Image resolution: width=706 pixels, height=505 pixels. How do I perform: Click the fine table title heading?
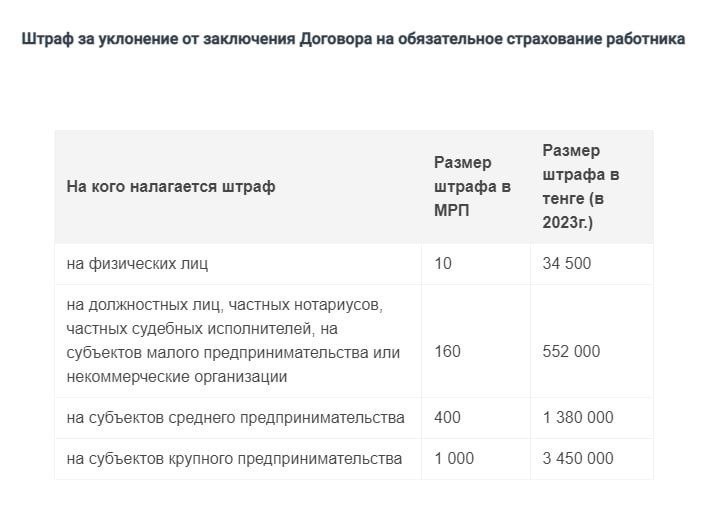(x=353, y=39)
